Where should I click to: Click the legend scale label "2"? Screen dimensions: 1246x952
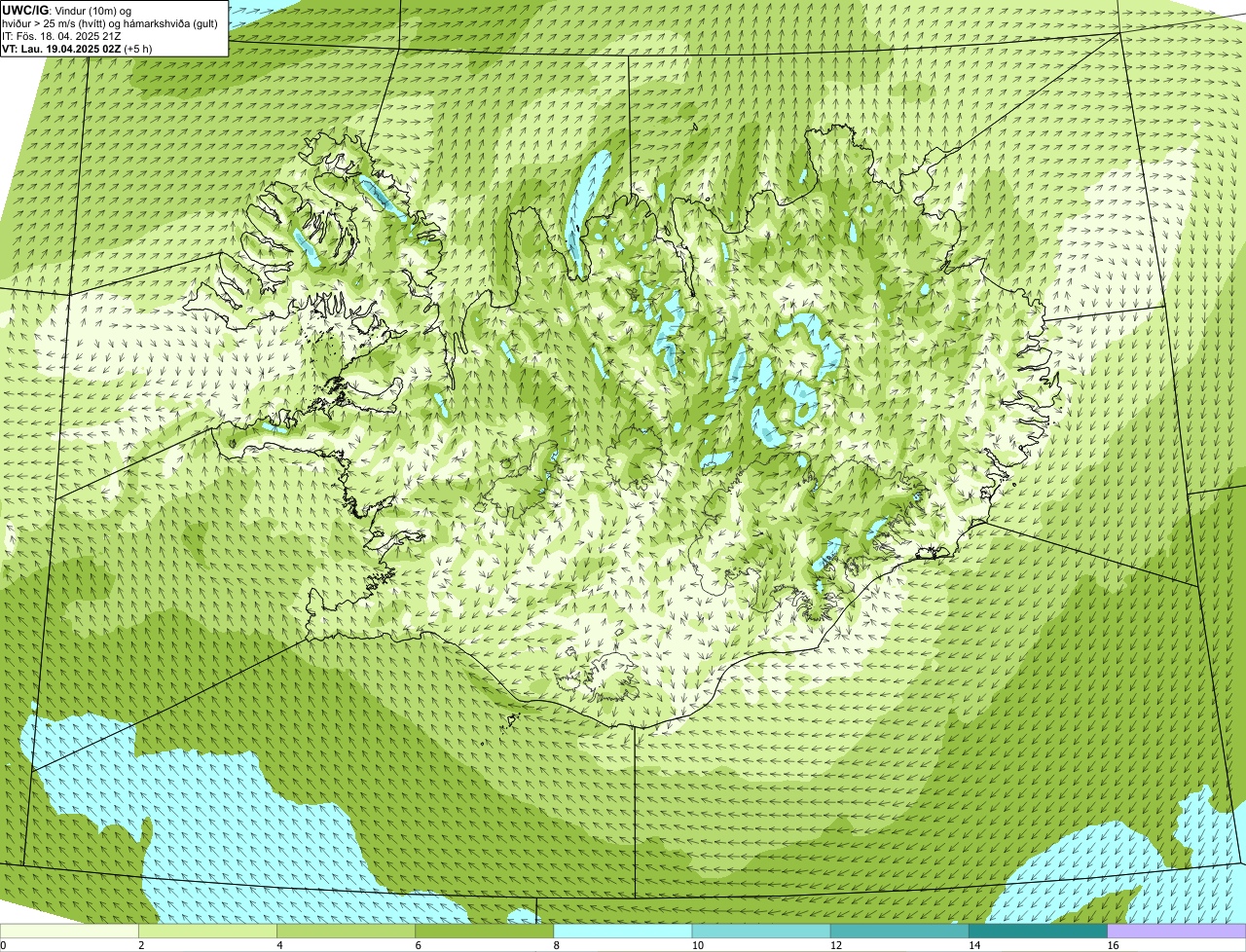(141, 945)
